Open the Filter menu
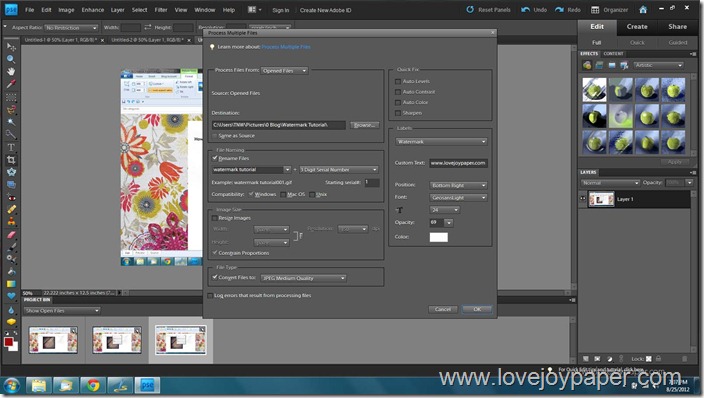 pyautogui.click(x=161, y=10)
